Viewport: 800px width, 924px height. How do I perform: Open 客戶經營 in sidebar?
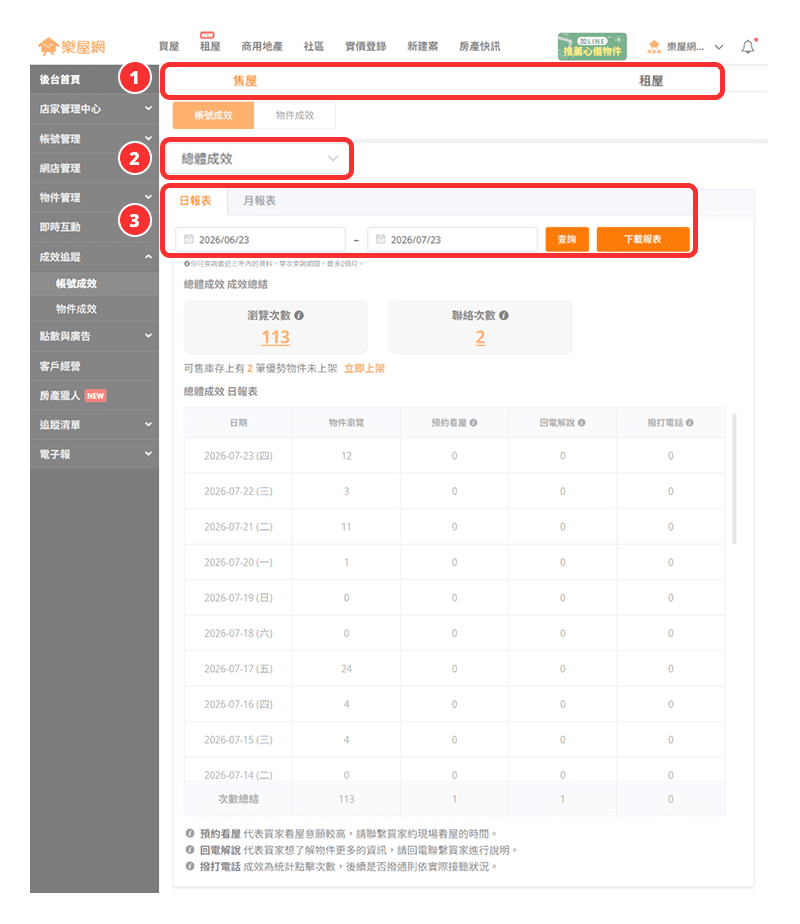(x=94, y=366)
